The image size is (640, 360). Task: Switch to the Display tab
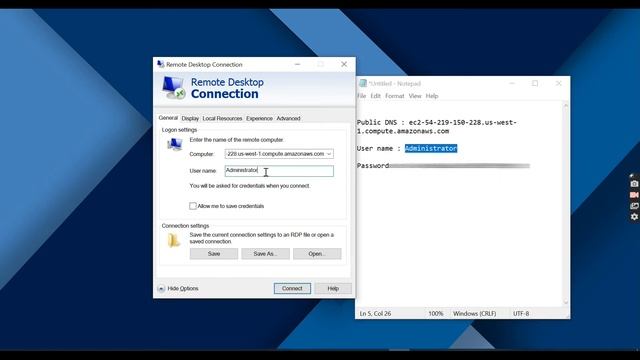pyautogui.click(x=190, y=118)
